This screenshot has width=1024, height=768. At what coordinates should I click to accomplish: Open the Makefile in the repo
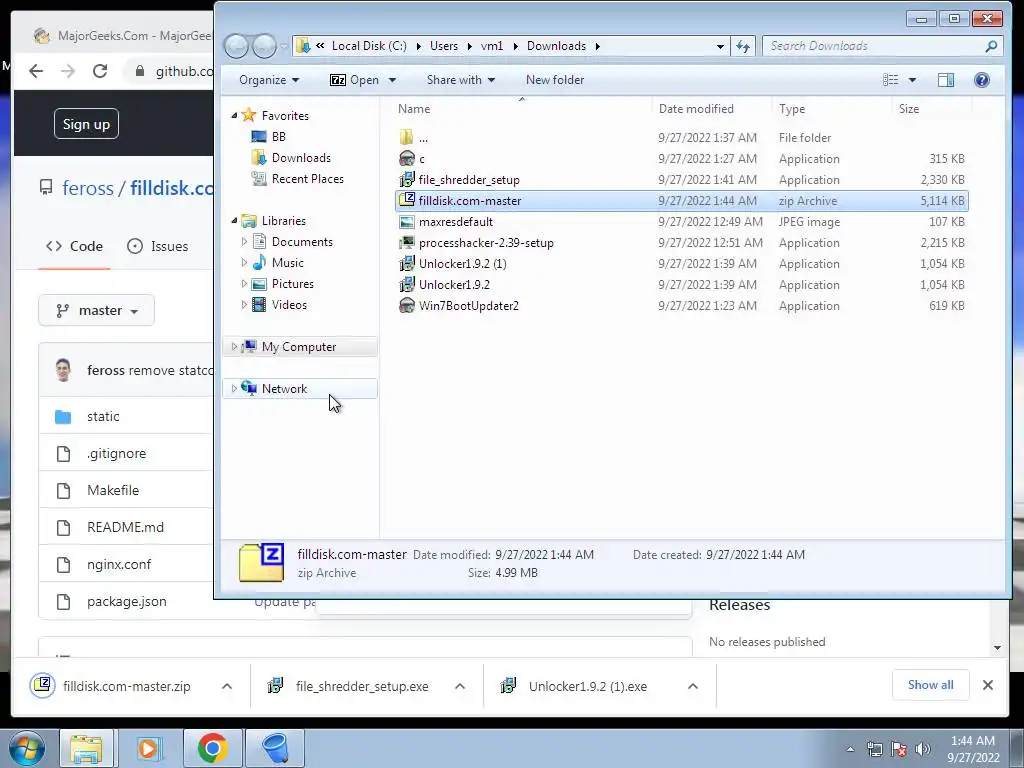point(113,490)
